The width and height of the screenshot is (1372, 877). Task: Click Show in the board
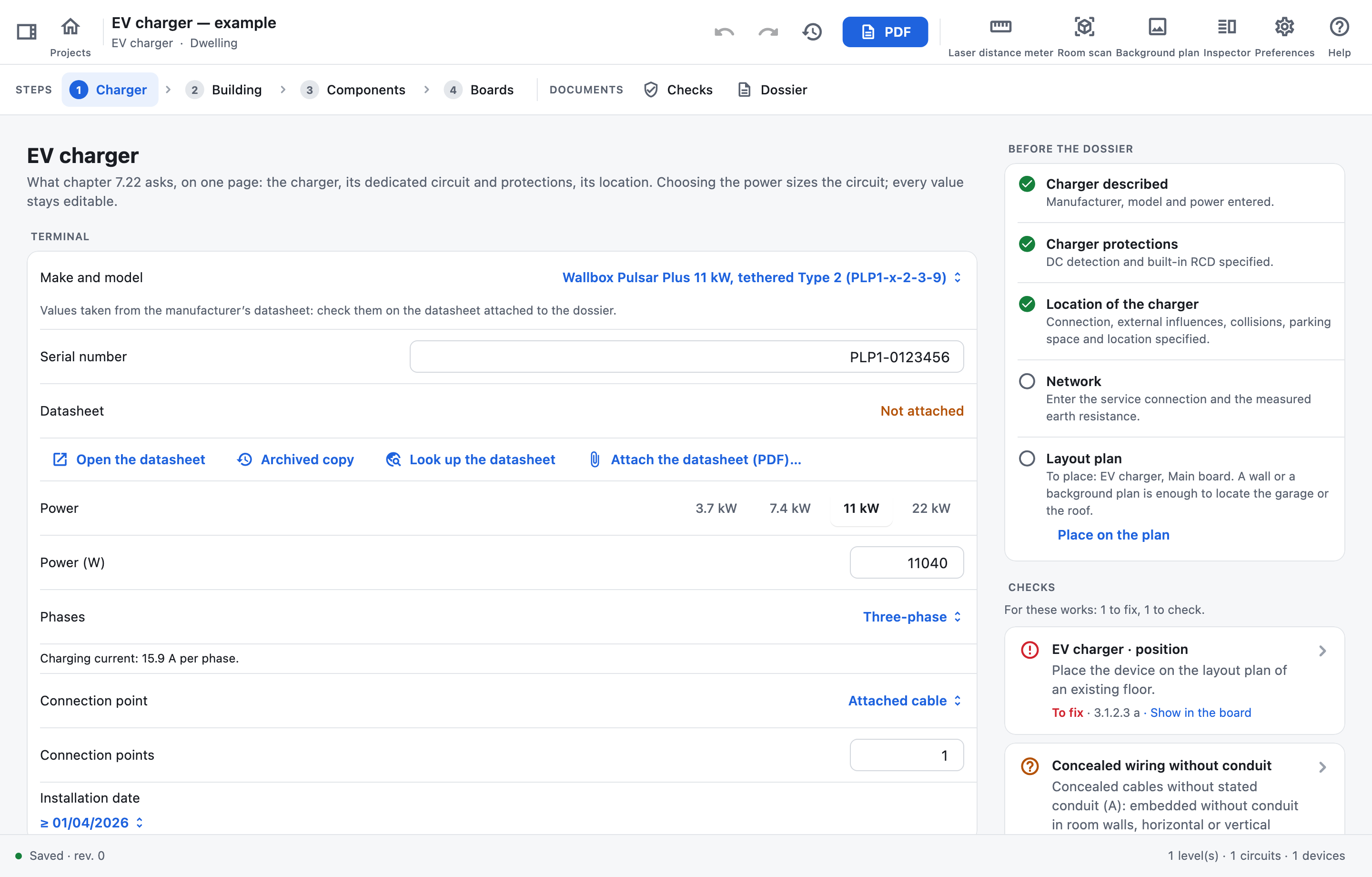point(1200,713)
